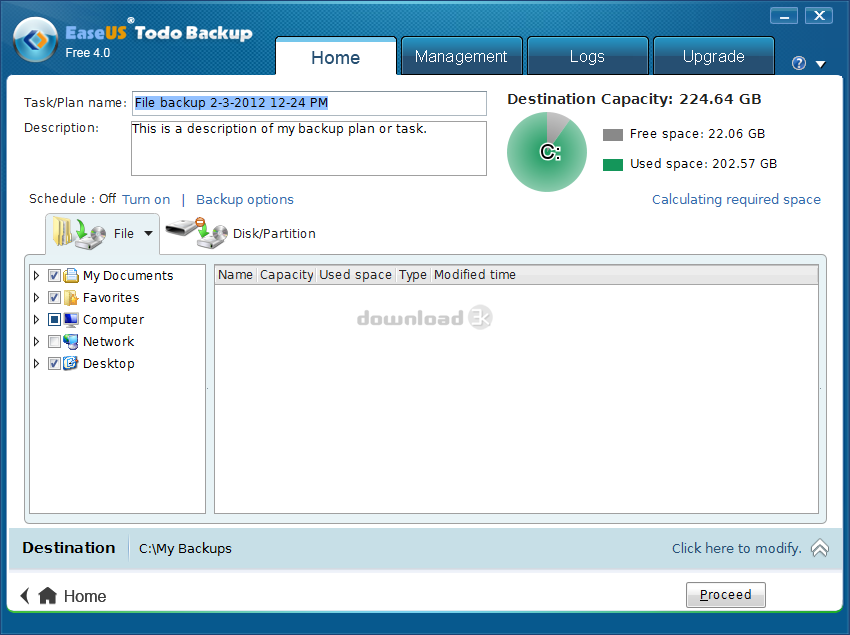
Task: Click the Computer monitor icon in tree
Action: (x=71, y=320)
